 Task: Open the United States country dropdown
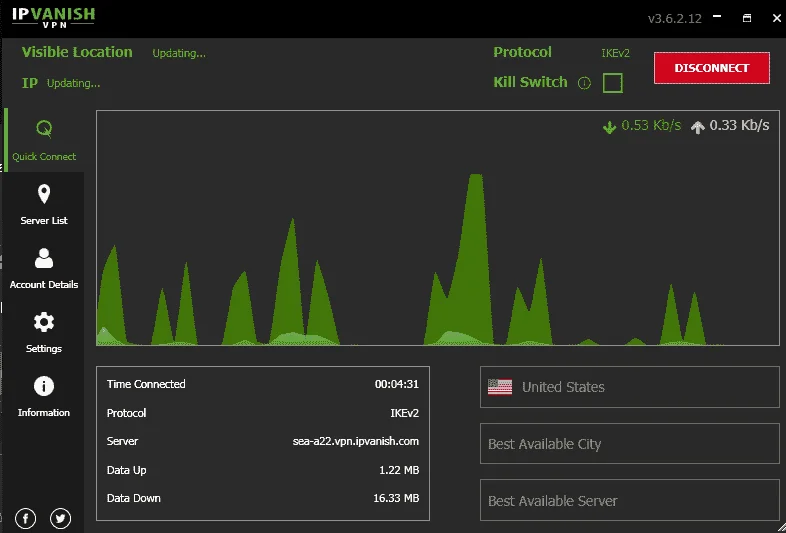pos(630,387)
